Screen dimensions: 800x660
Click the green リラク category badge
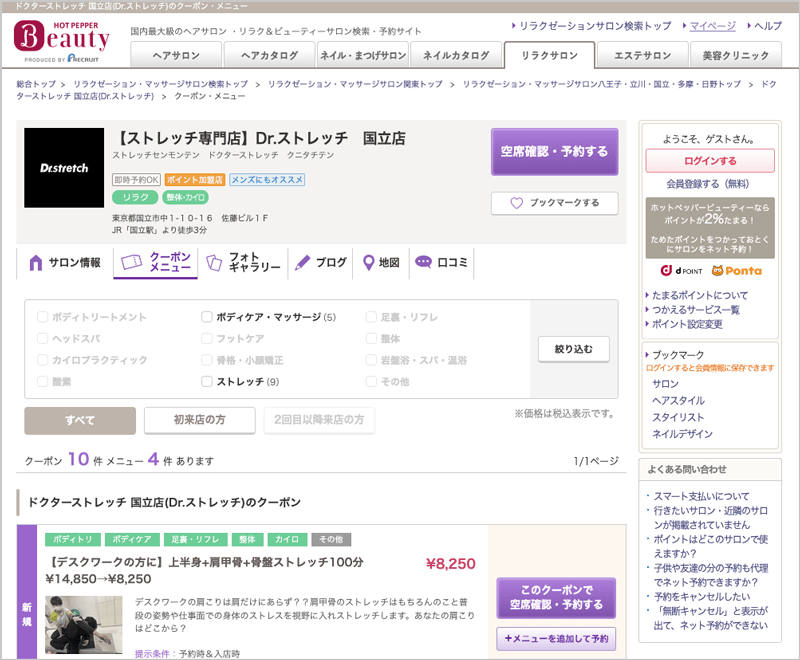[135, 197]
